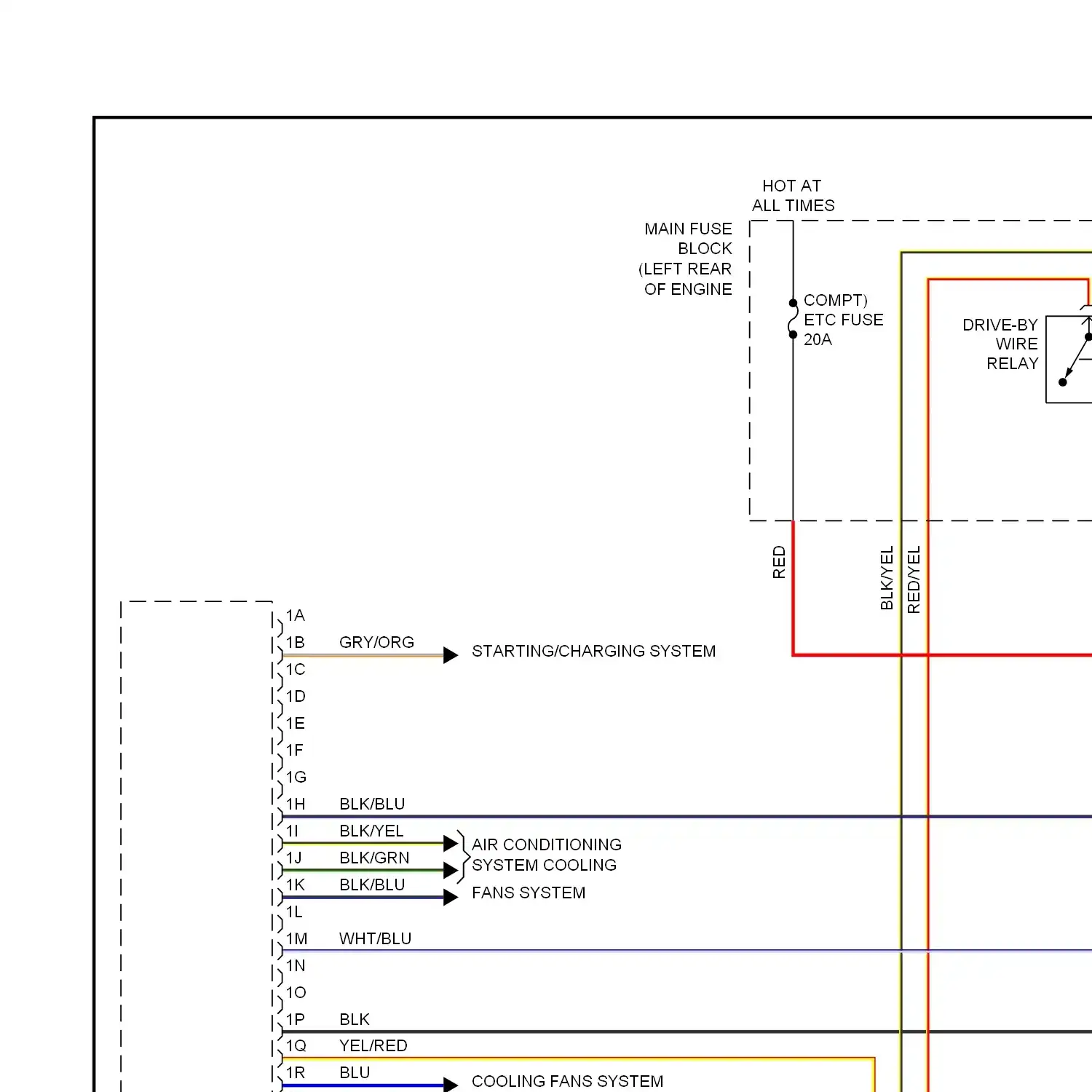Screen dimensions: 1092x1092
Task: Click the "HOT AT ALL TIMES" label
Action: click(x=794, y=196)
